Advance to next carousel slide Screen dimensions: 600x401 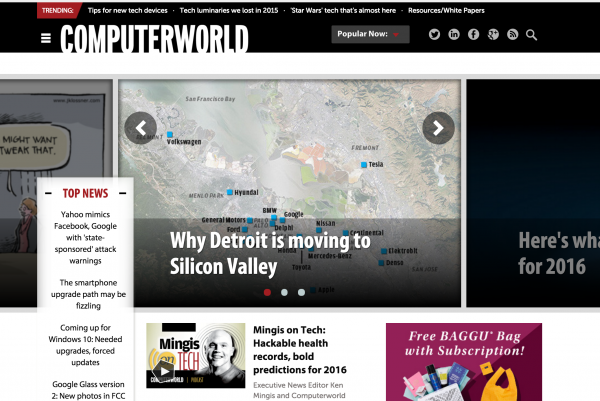pyautogui.click(x=439, y=128)
